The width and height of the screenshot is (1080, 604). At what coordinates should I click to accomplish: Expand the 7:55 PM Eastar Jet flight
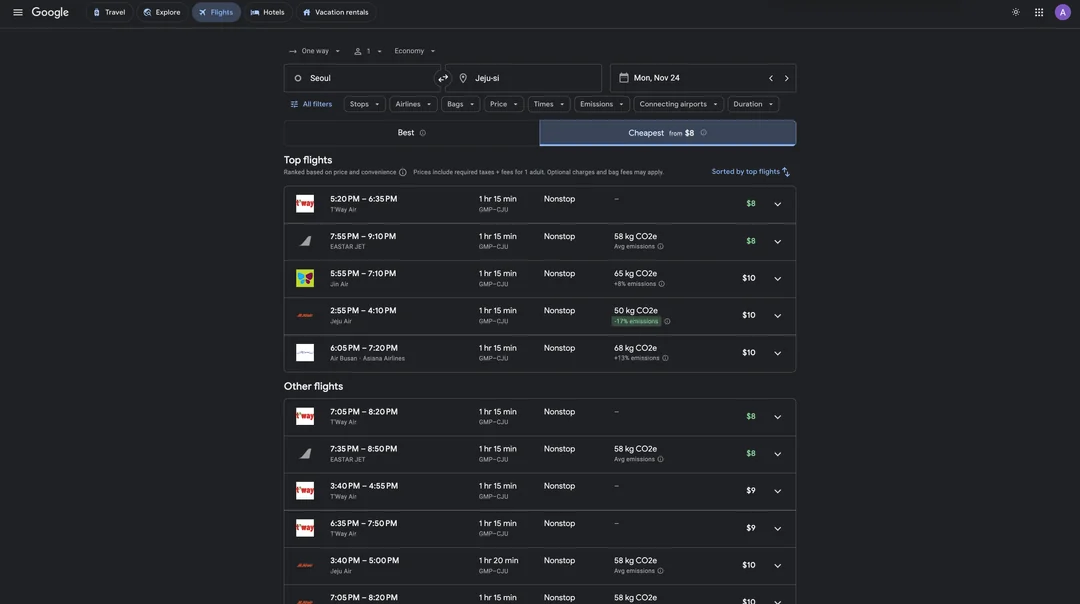point(777,242)
